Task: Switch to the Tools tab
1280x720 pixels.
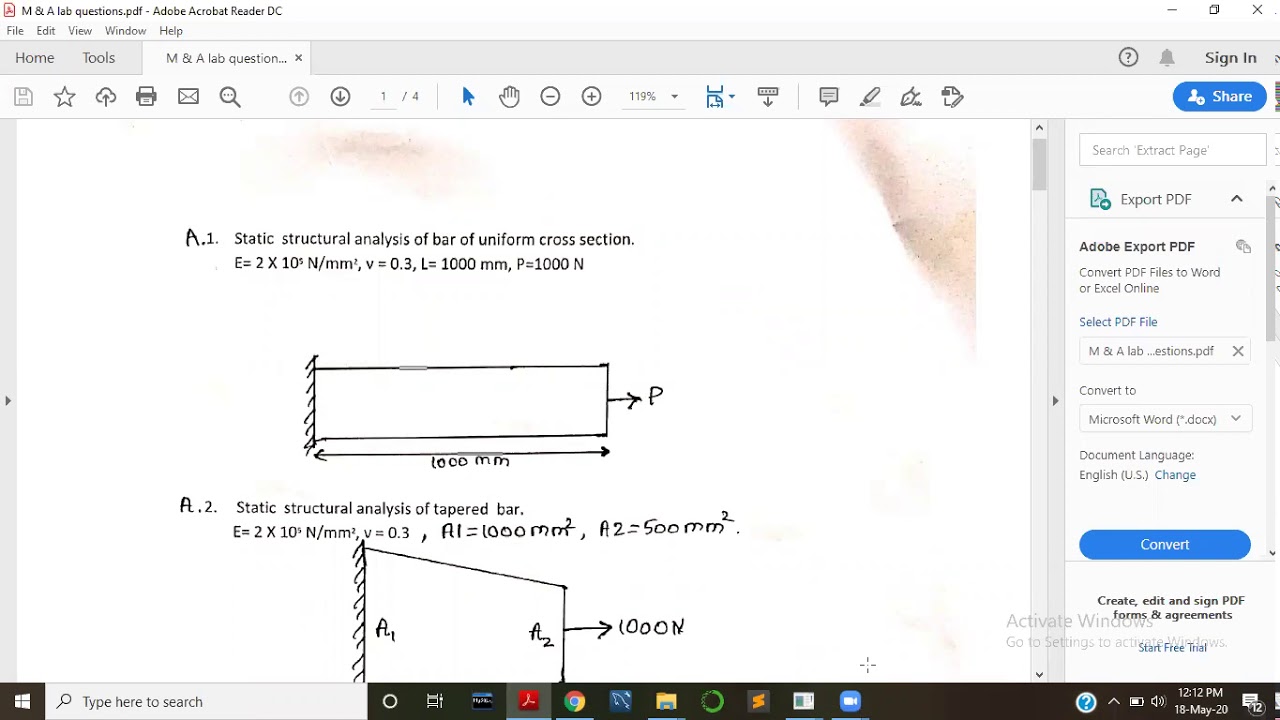Action: [x=99, y=58]
